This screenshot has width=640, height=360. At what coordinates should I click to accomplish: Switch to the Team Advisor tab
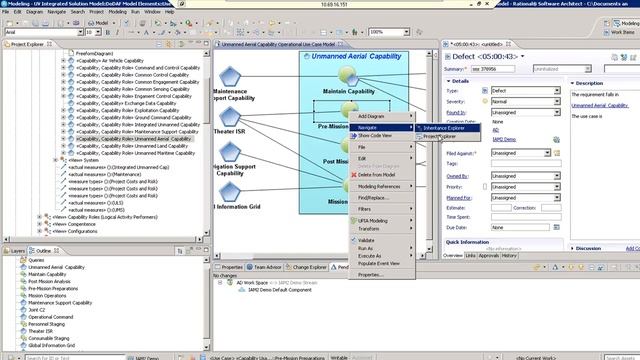[x=264, y=267]
